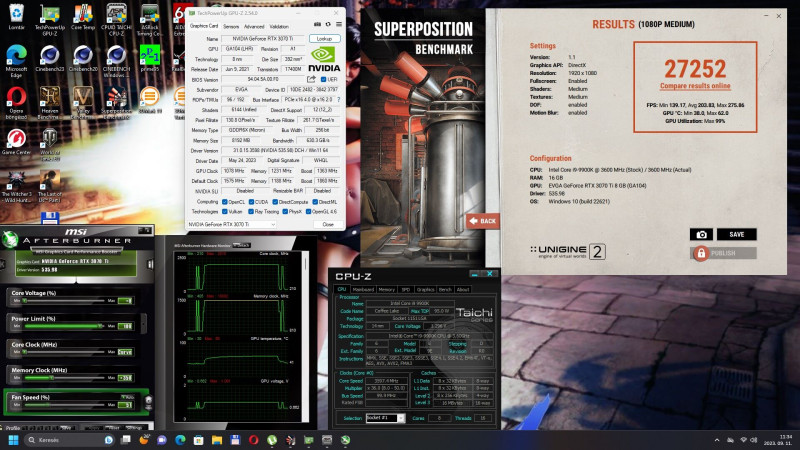Open ASRock Timing Configurator desktop shortcut
Viewport: 800px width, 450px height.
149,20
